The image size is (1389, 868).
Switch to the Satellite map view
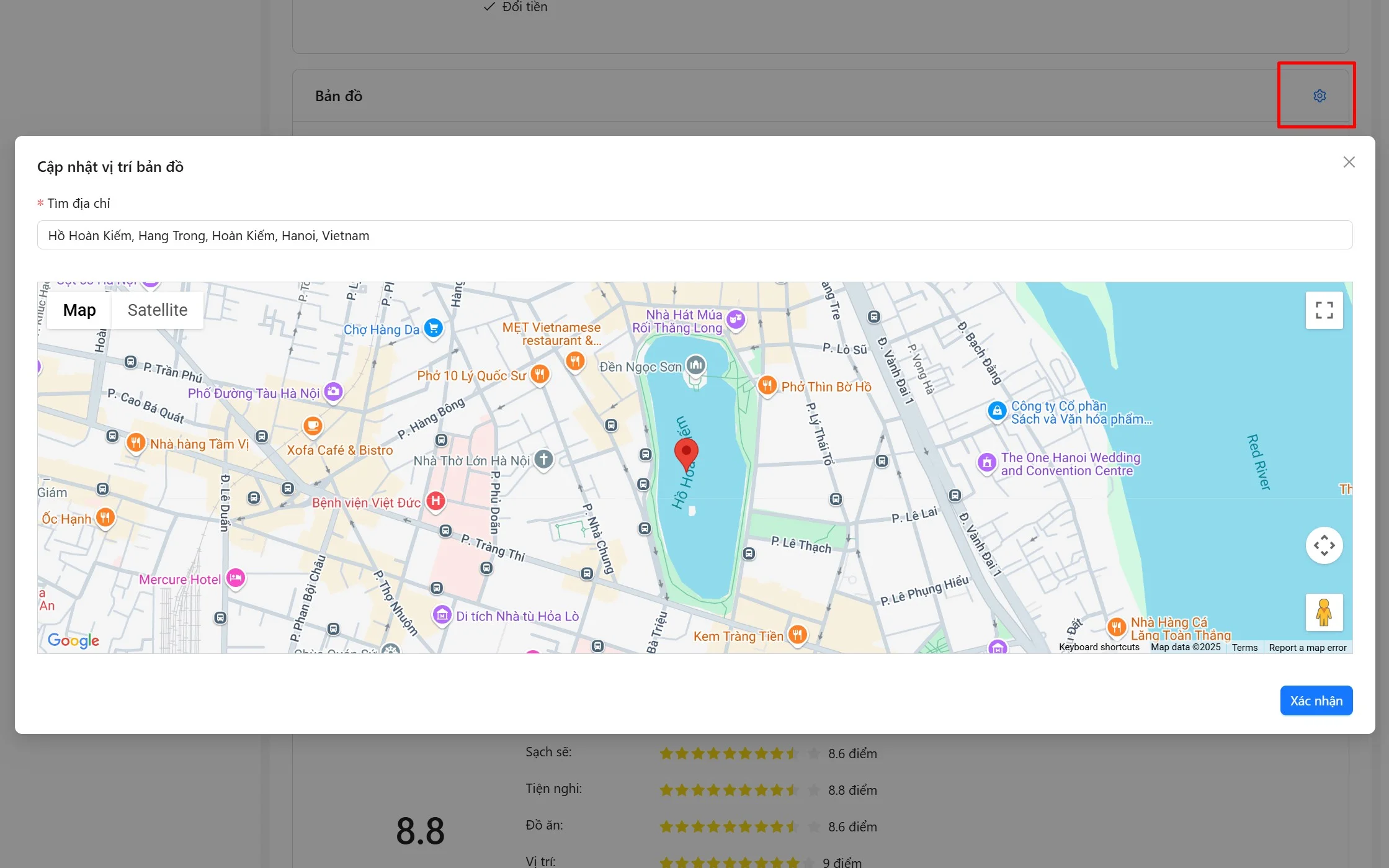158,310
